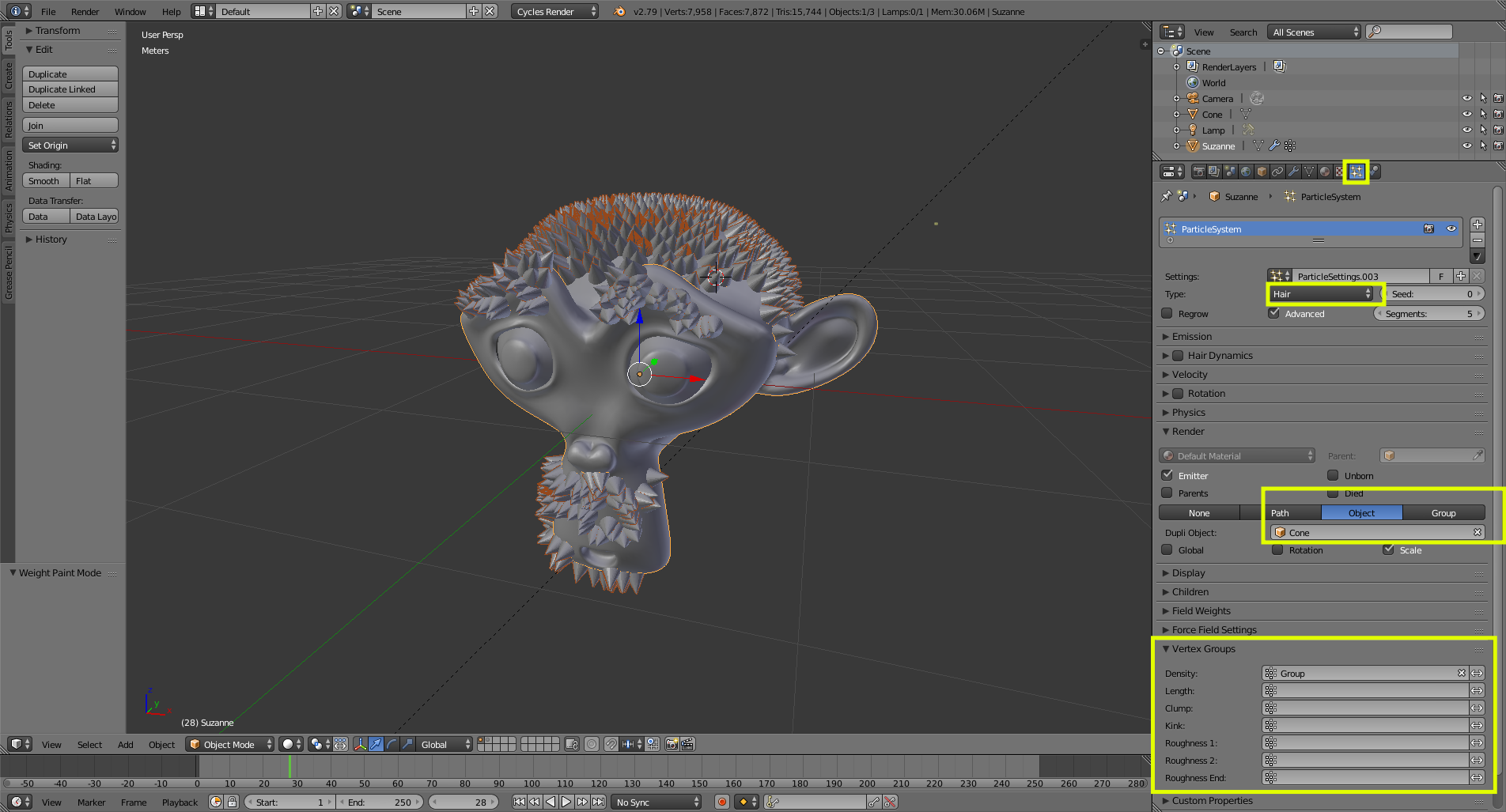Open the Constraints properties tab chain icon
Screen dimensions: 1506x812
1277,172
